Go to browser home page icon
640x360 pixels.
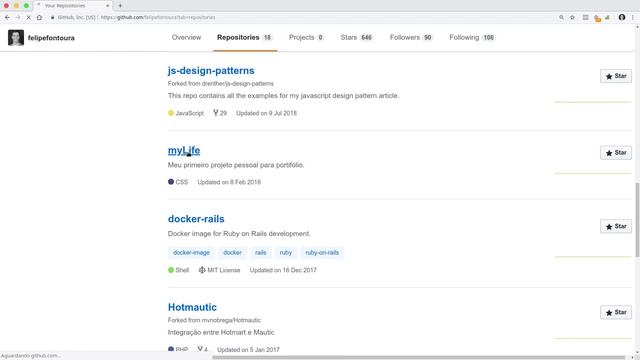coord(39,18)
